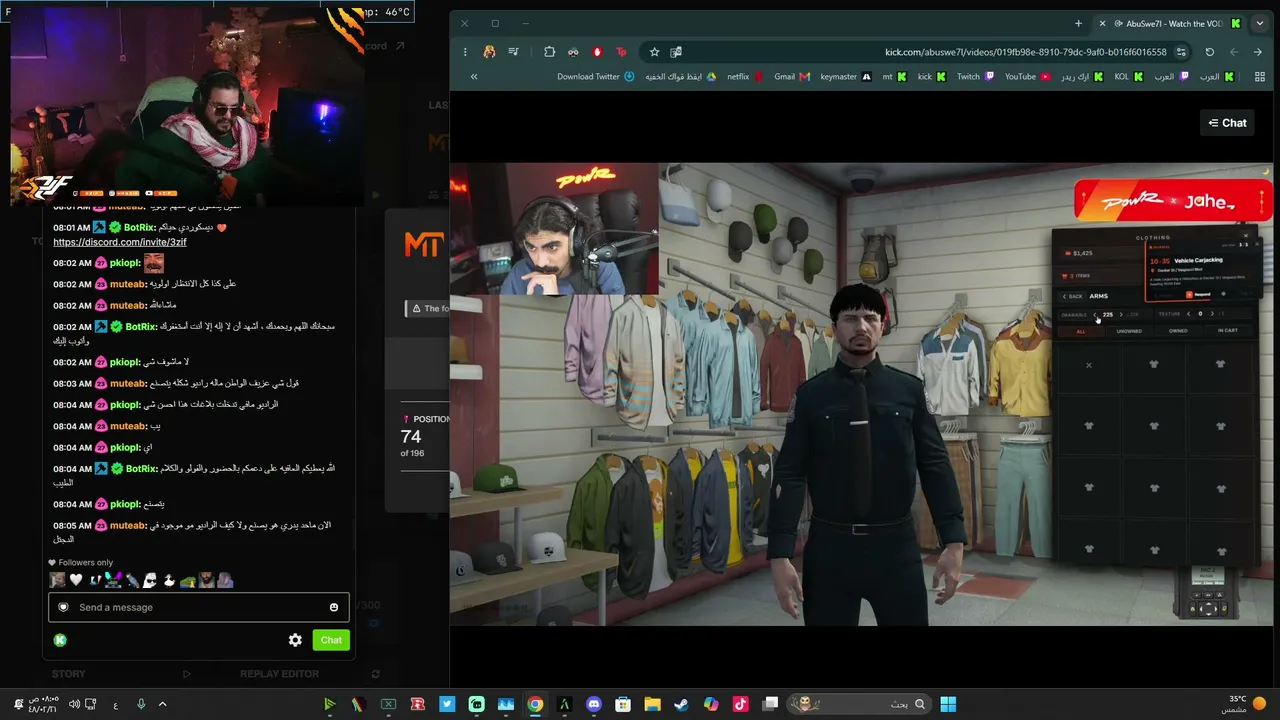The image size is (1280, 720).
Task: Open the discord.com/invite/3zif chat link
Action: tap(120, 242)
